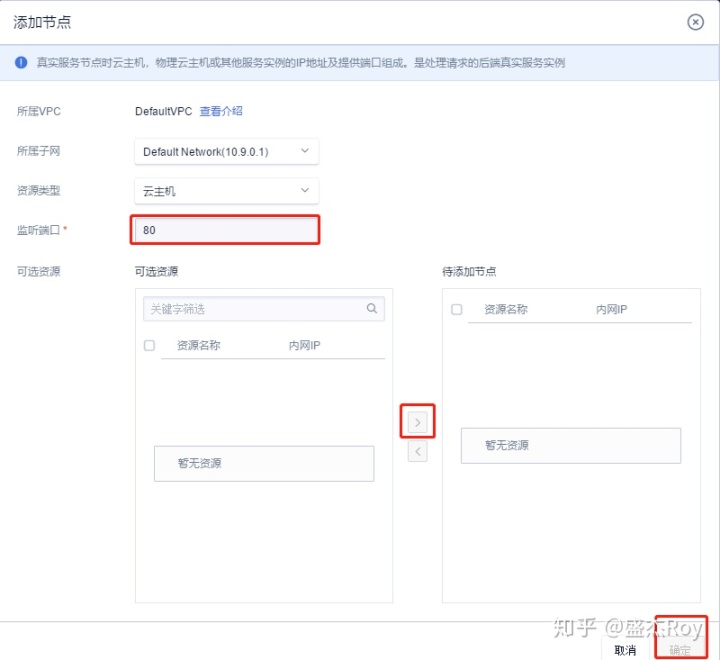The image size is (720, 660).
Task: Check select-all box in 可选资源 list
Action: click(149, 345)
